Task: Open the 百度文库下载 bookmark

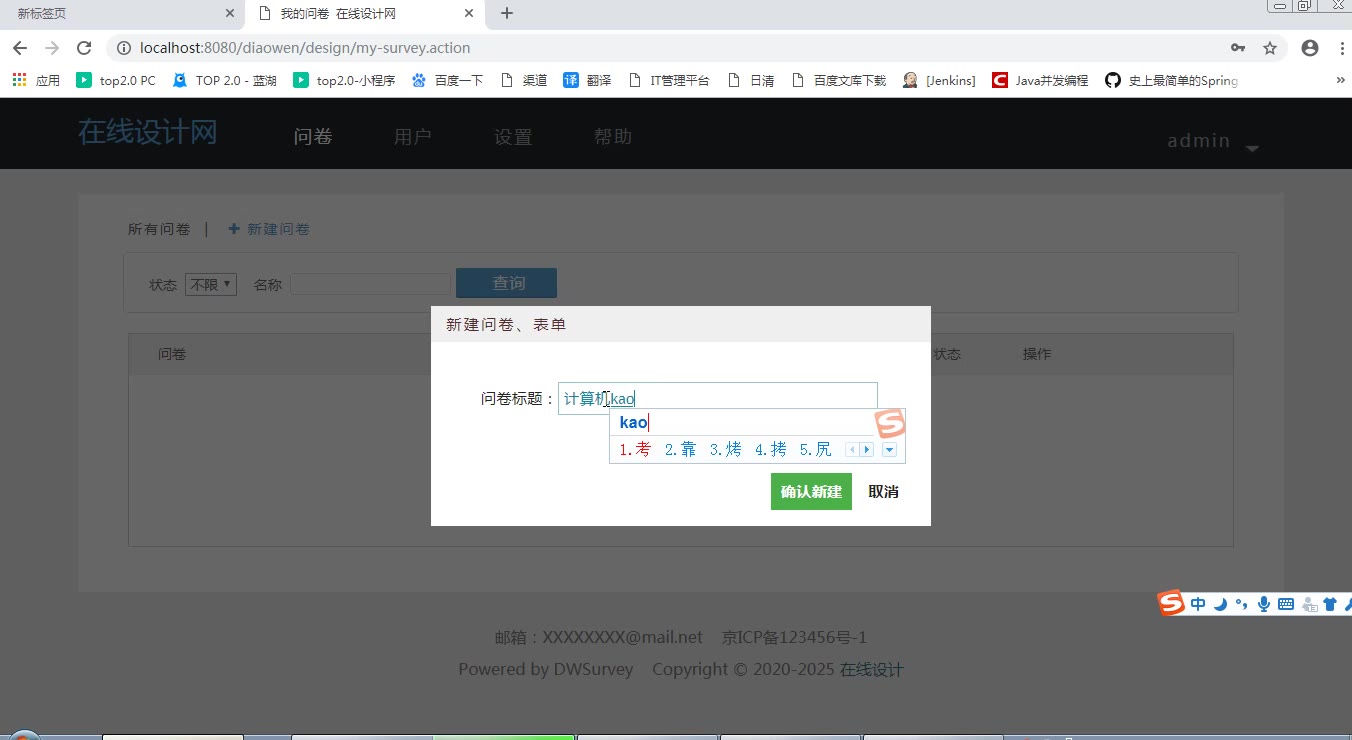Action: pyautogui.click(x=839, y=80)
